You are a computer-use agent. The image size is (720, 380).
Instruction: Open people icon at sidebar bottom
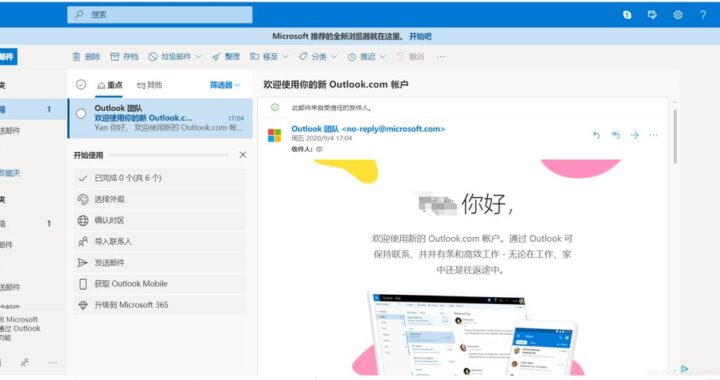click(25, 363)
